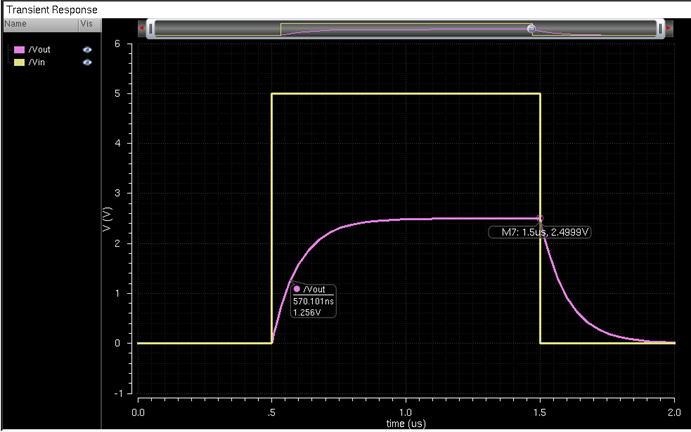
Task: Click the M7 marker point on the waveform
Action: coord(540,218)
